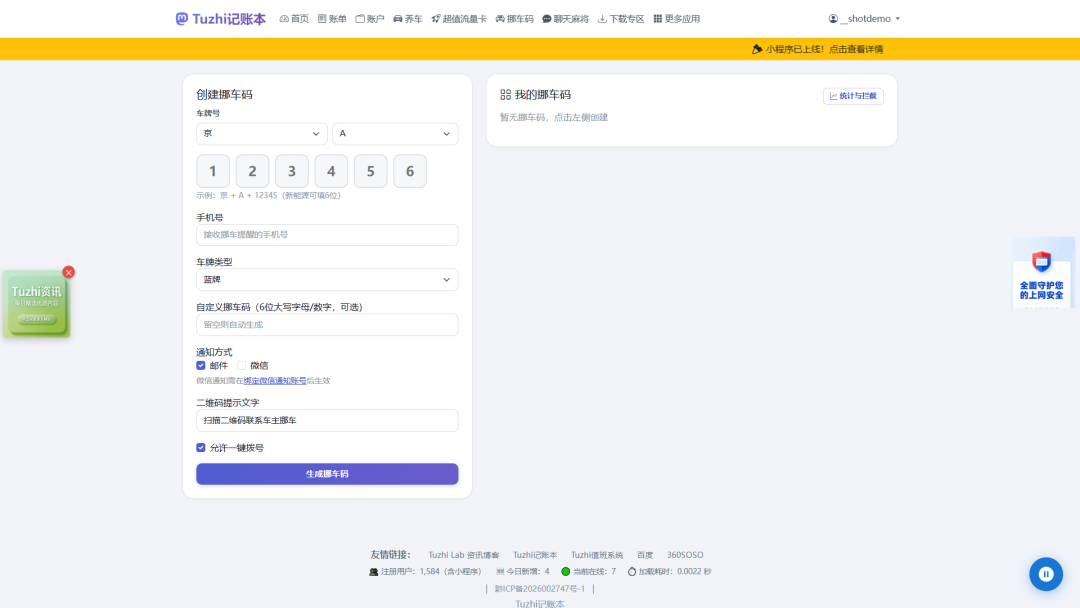The image size is (1080, 608).
Task: Focus the 手机号 phone number field
Action: (x=327, y=235)
